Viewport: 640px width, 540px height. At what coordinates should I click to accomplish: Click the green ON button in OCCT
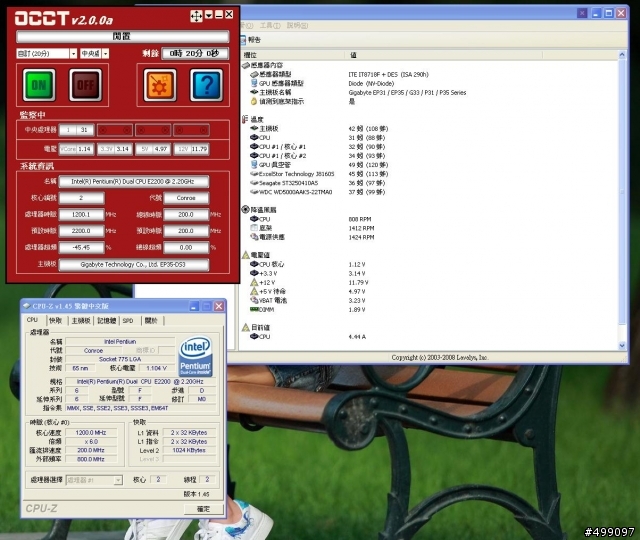39,85
